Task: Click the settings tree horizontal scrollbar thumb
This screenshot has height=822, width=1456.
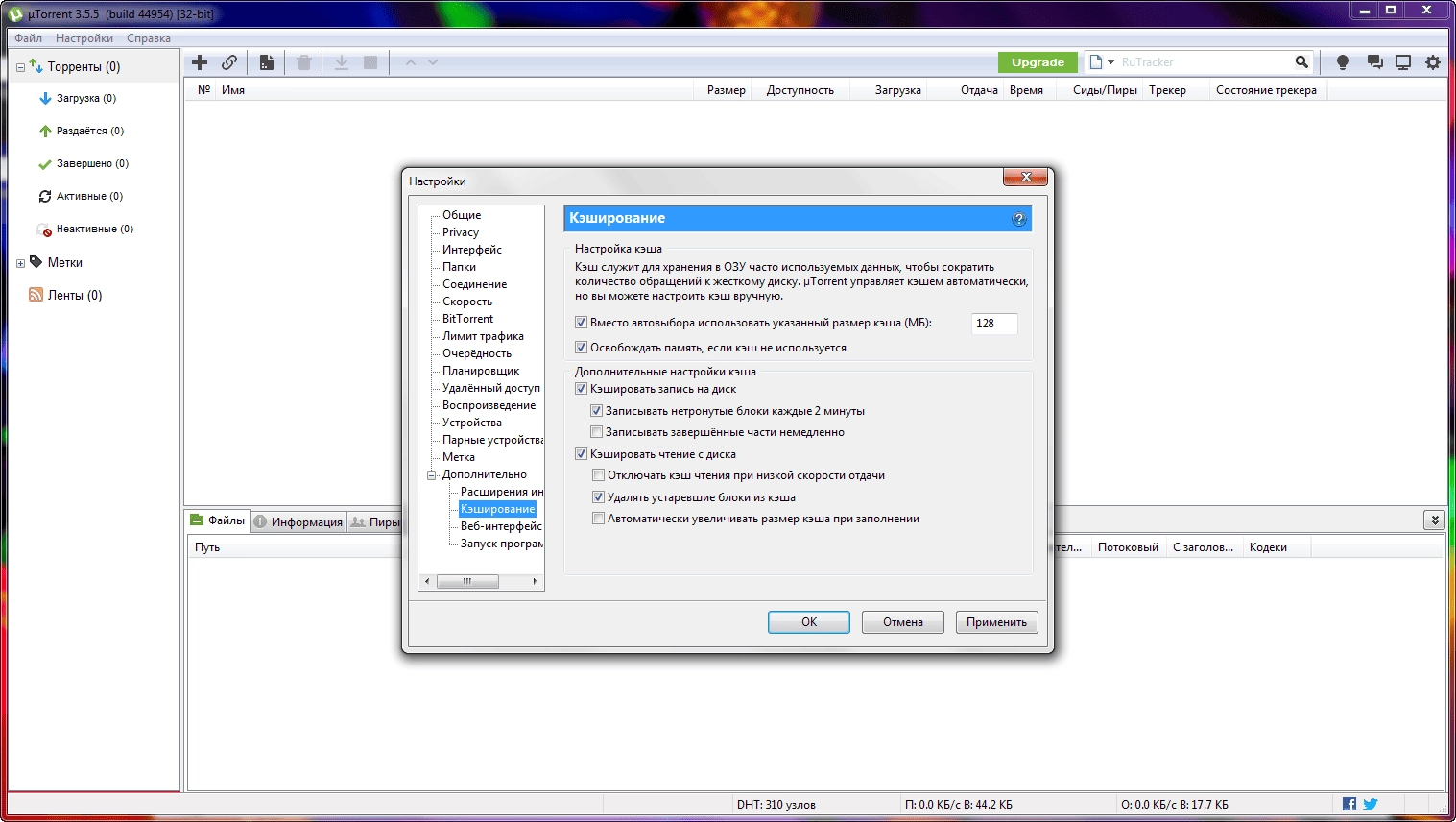Action: tap(467, 581)
